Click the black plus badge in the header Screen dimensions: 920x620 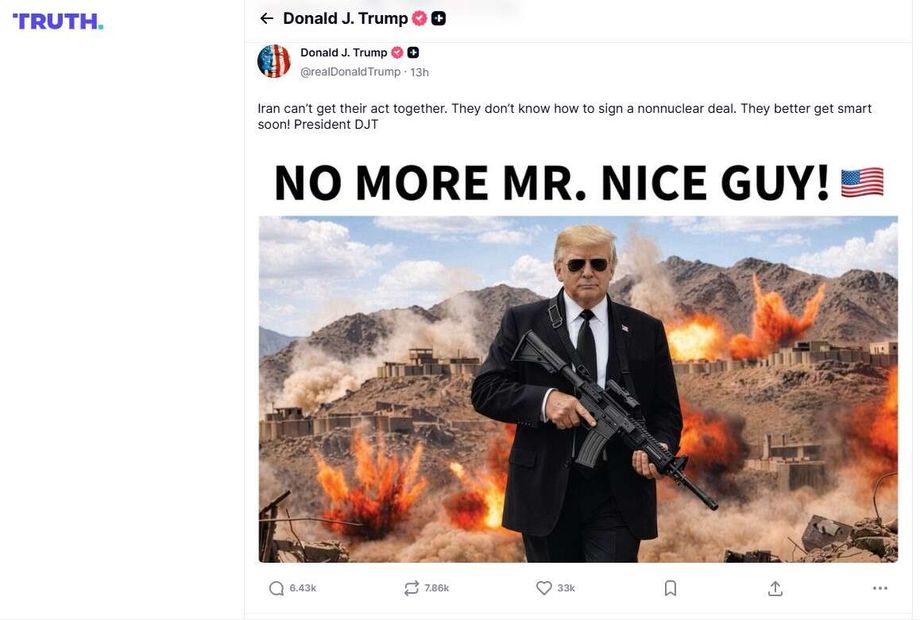coord(439,18)
